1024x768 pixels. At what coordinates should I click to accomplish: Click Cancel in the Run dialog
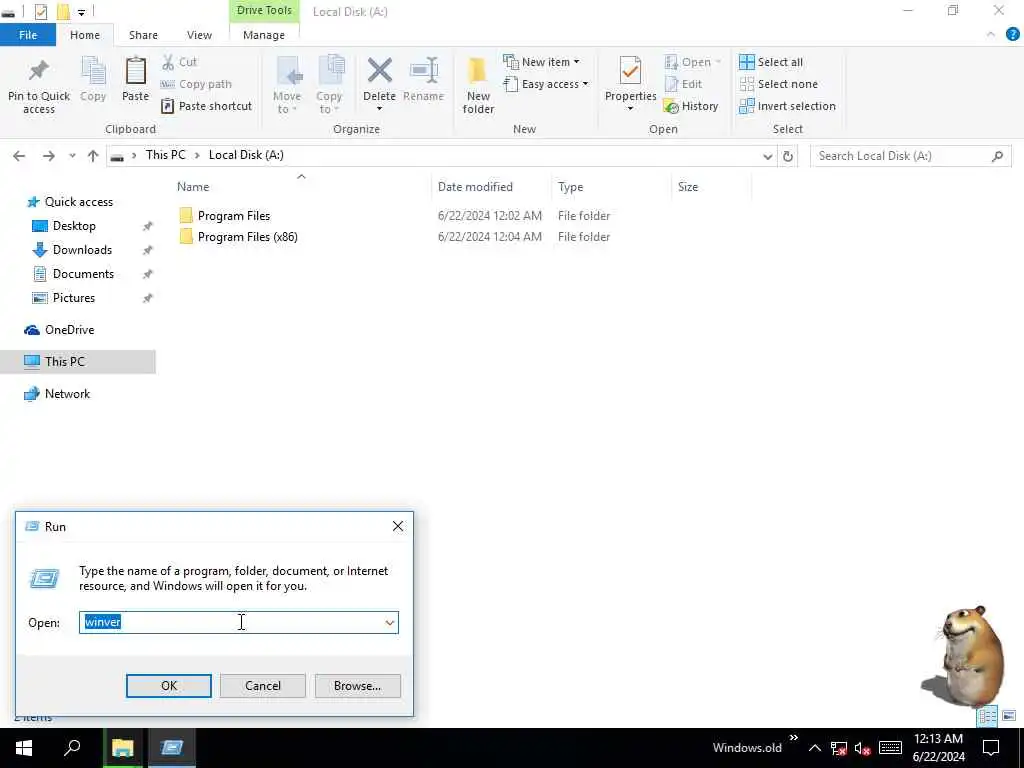(263, 686)
